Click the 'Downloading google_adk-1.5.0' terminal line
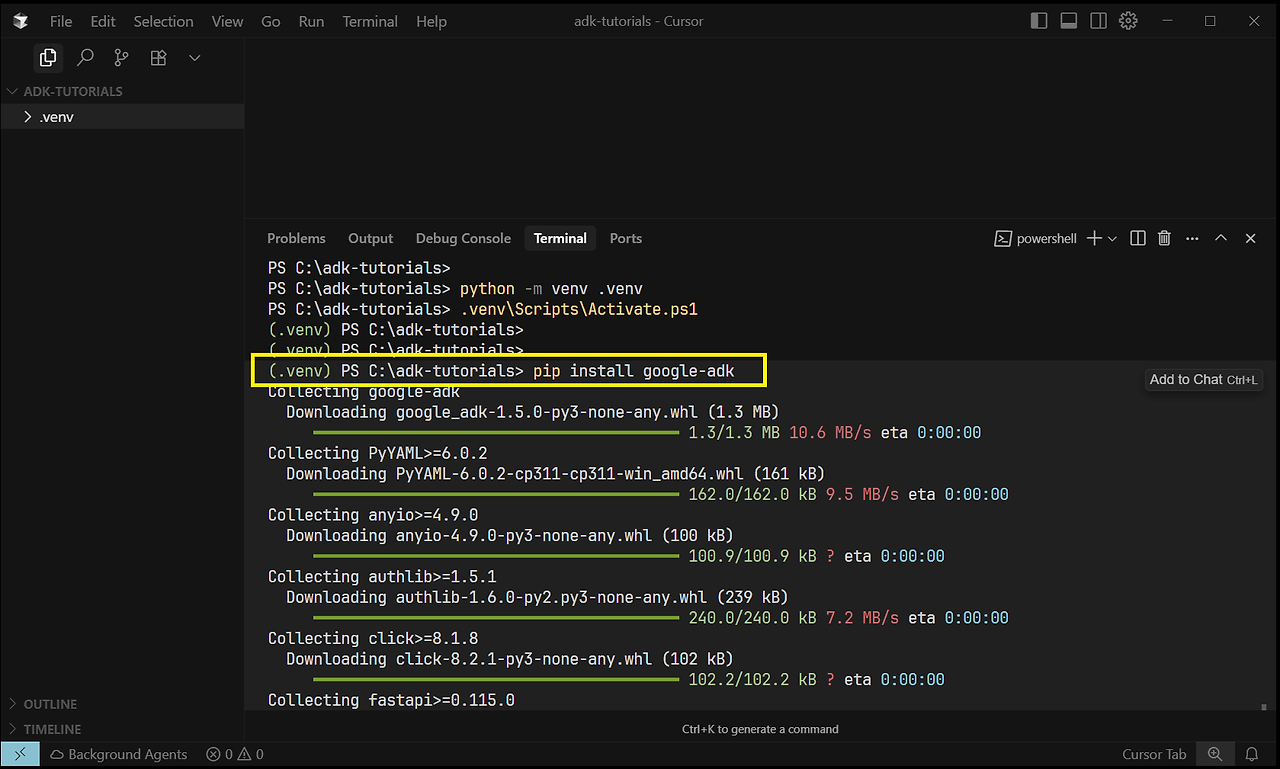 (533, 412)
